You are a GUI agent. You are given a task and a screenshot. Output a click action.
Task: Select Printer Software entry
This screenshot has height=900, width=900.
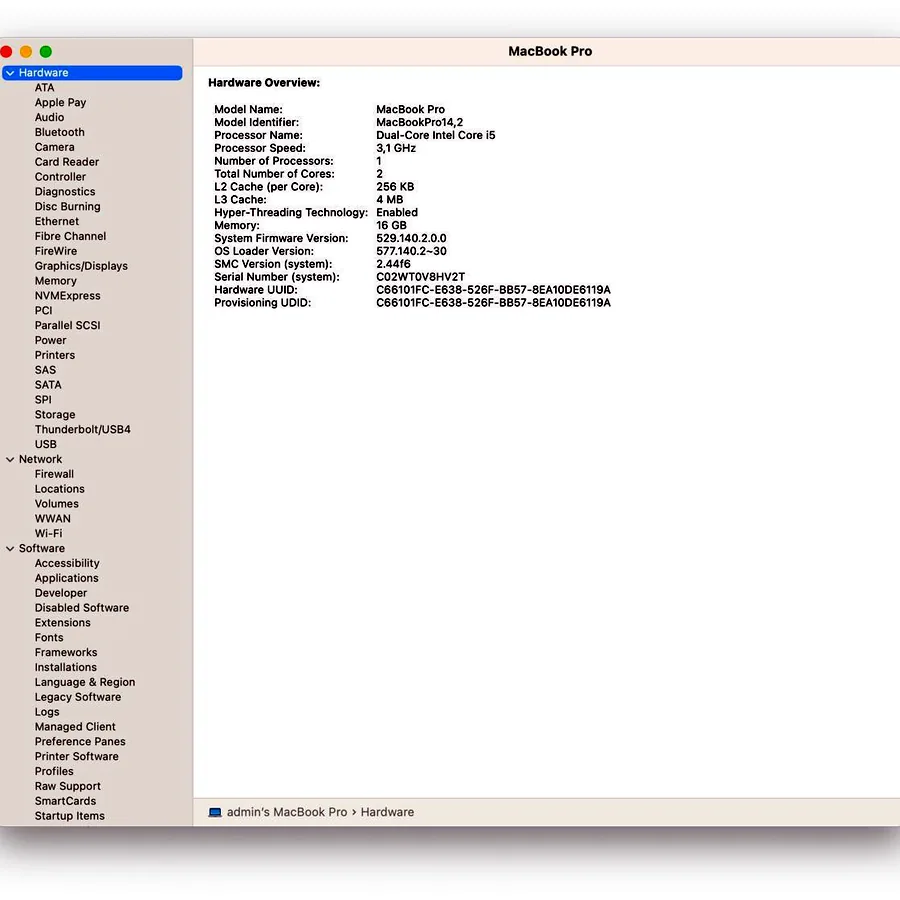tap(77, 757)
